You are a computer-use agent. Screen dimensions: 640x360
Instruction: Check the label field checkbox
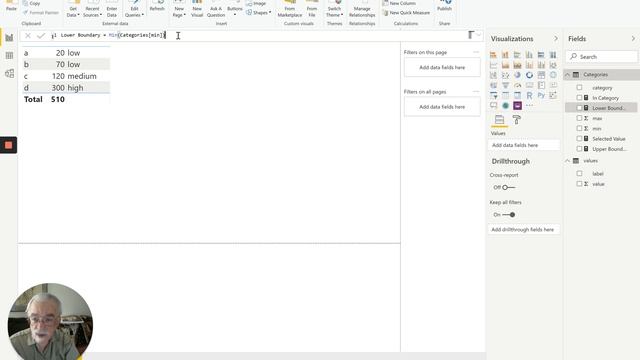(579, 173)
